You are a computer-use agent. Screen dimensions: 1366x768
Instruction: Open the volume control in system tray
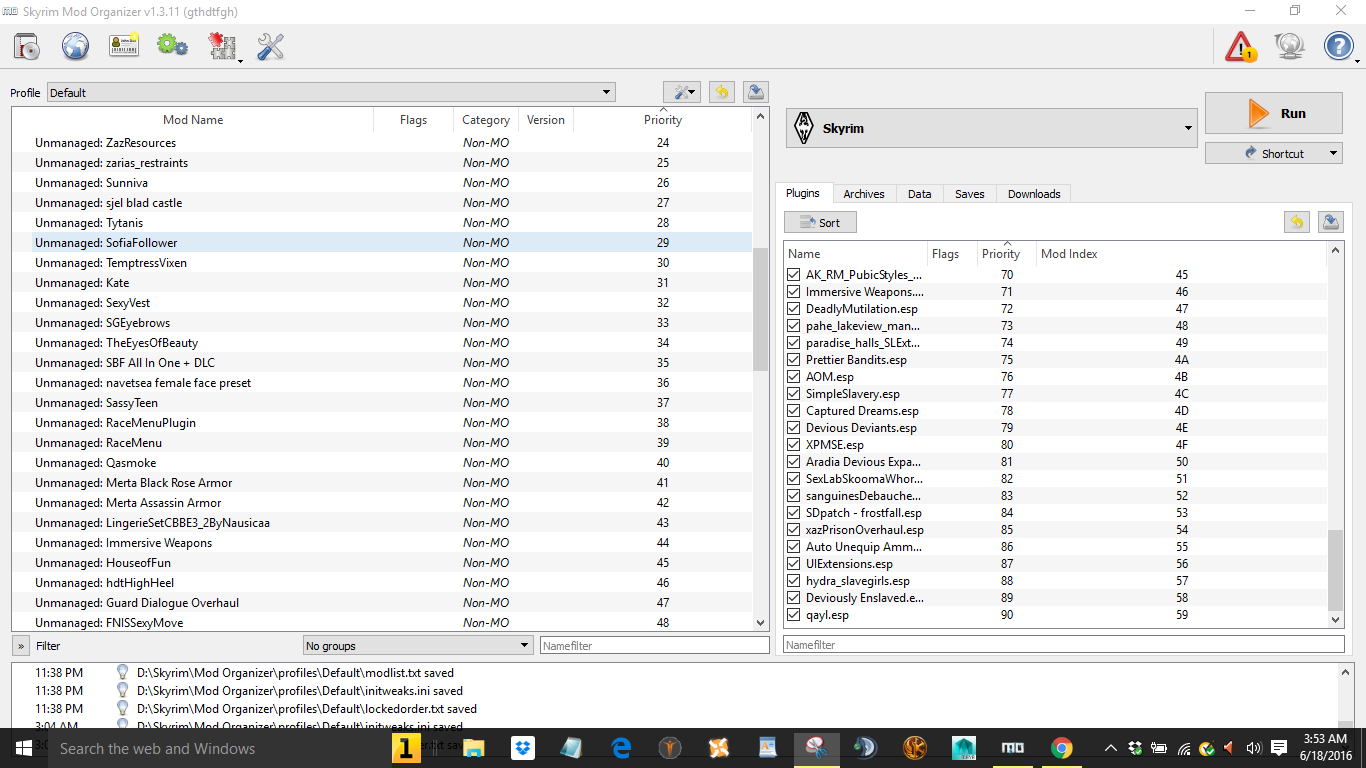point(1254,748)
